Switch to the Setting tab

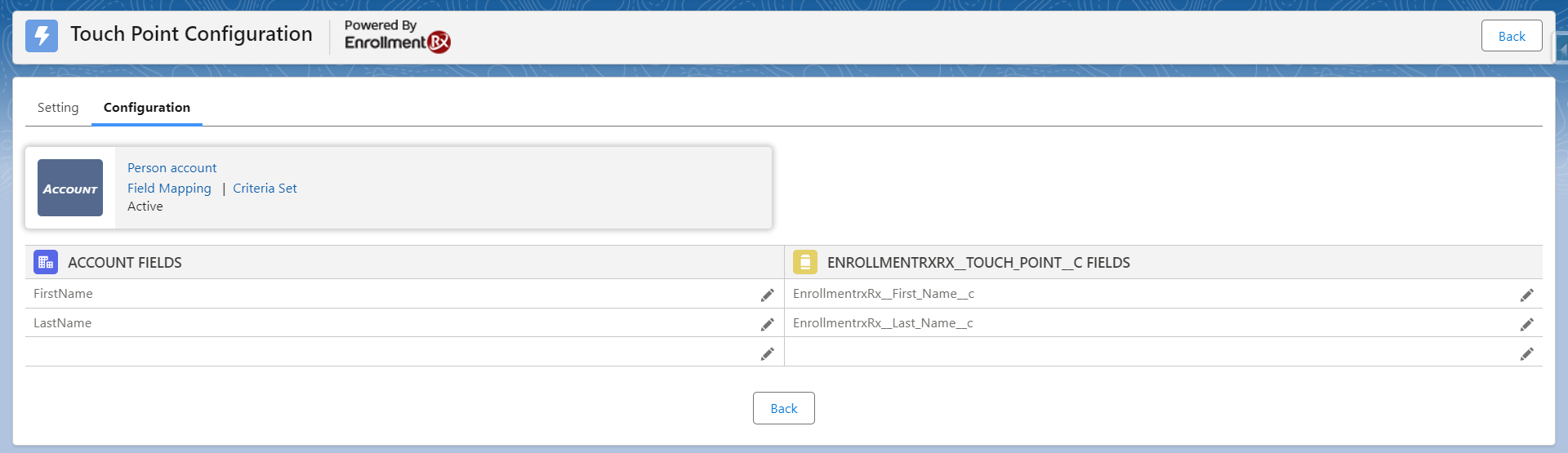(58, 108)
